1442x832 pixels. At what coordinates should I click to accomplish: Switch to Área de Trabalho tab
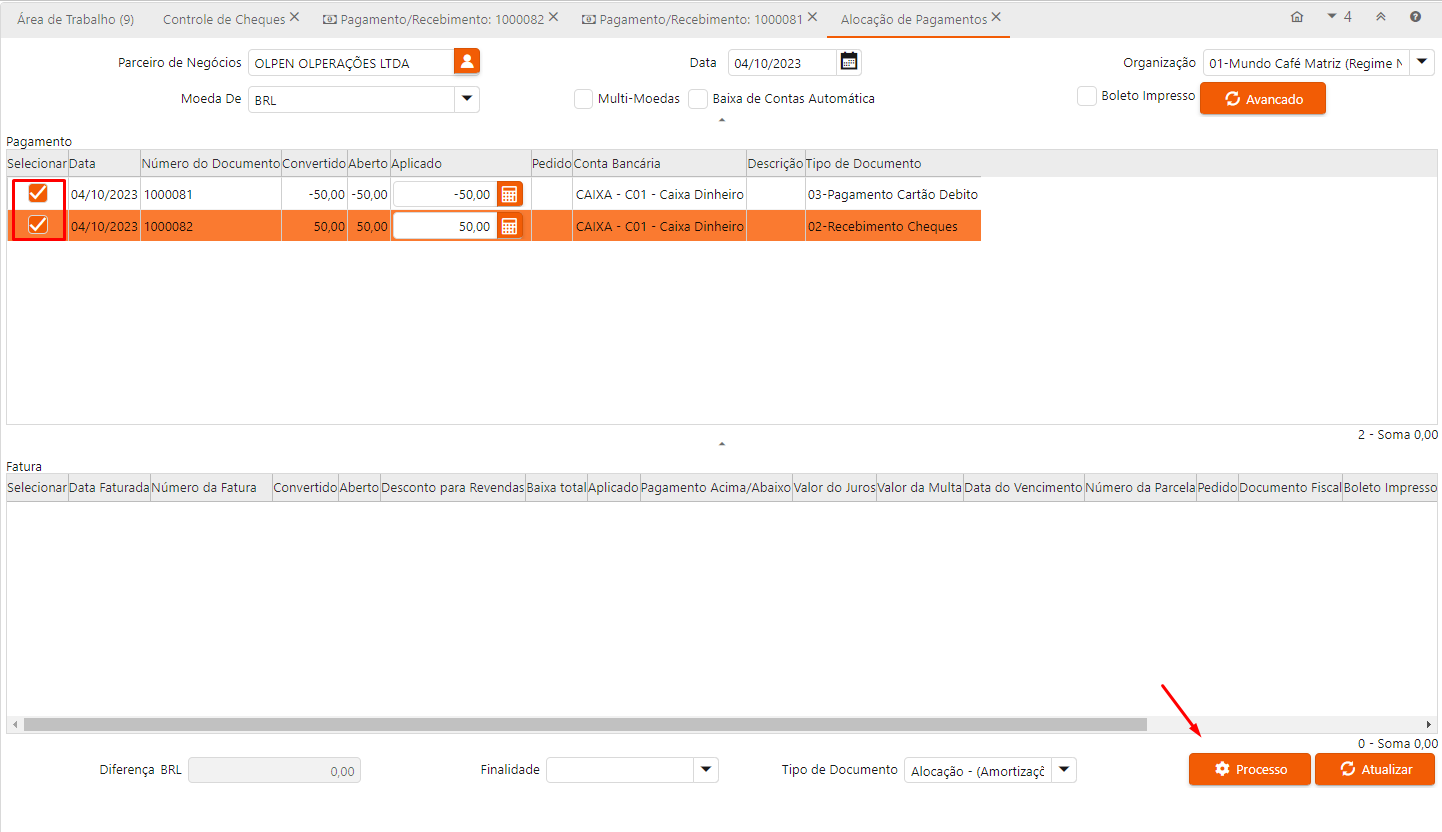pos(75,19)
